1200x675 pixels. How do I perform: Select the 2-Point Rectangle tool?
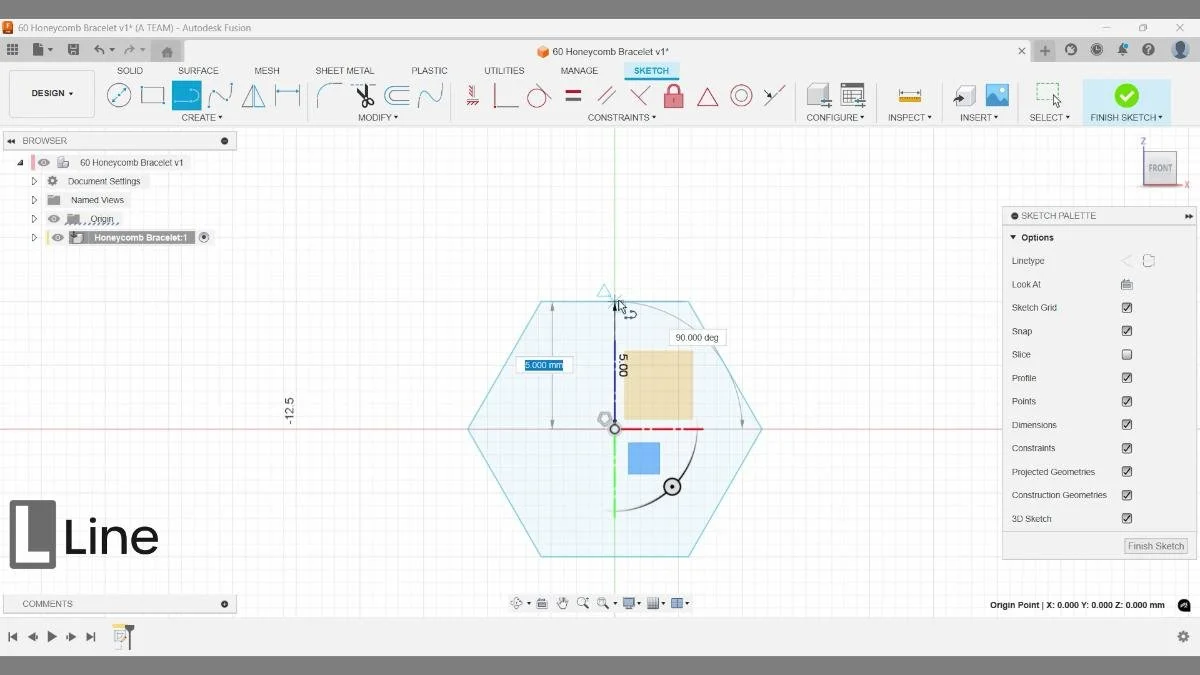point(152,95)
